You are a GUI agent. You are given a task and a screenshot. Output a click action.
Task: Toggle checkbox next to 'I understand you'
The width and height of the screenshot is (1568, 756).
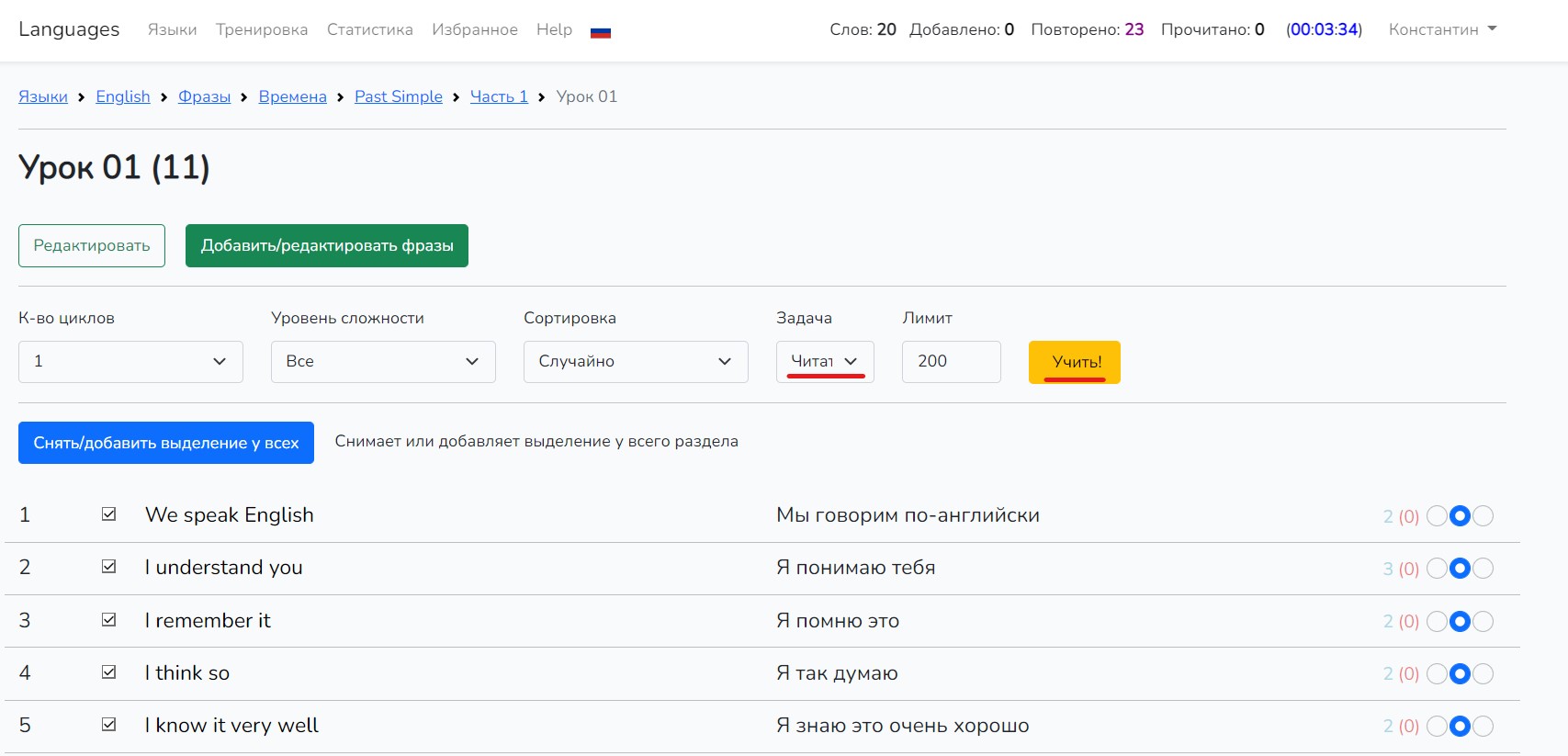pos(109,567)
